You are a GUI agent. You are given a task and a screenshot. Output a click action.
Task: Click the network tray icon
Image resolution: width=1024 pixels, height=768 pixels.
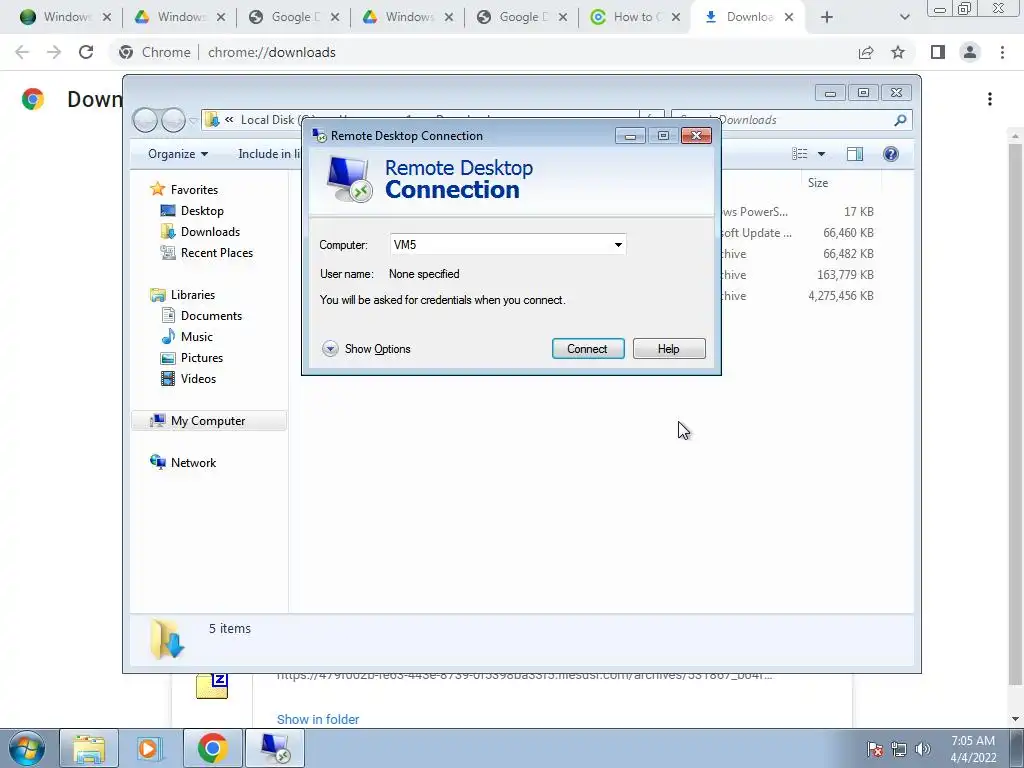[x=899, y=748]
